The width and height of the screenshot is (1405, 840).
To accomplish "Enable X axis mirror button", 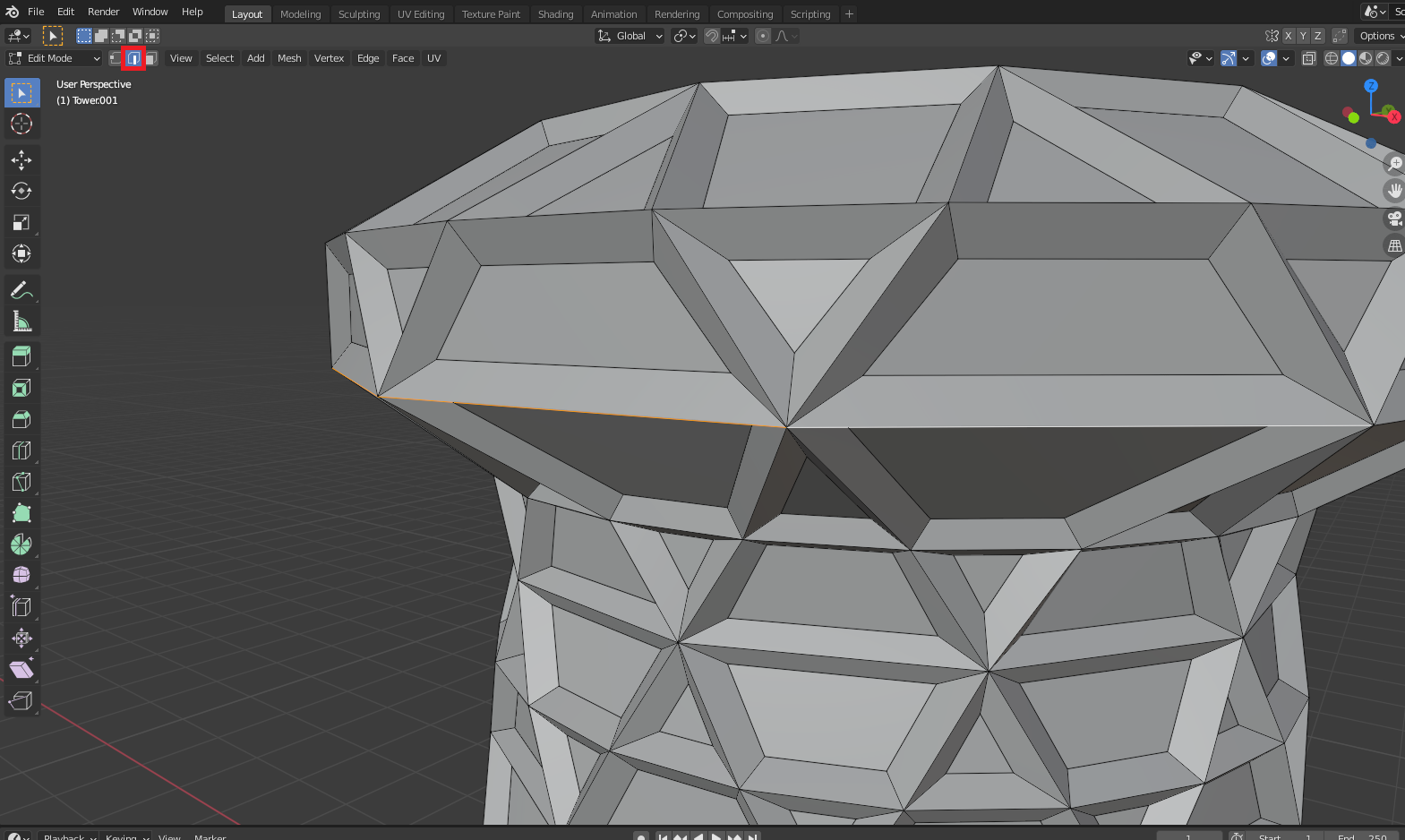I will (x=1288, y=36).
